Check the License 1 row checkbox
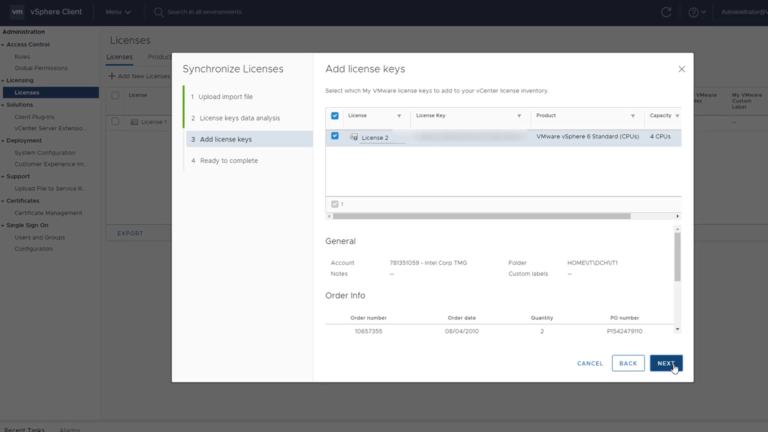The width and height of the screenshot is (768, 432). click(x=115, y=121)
